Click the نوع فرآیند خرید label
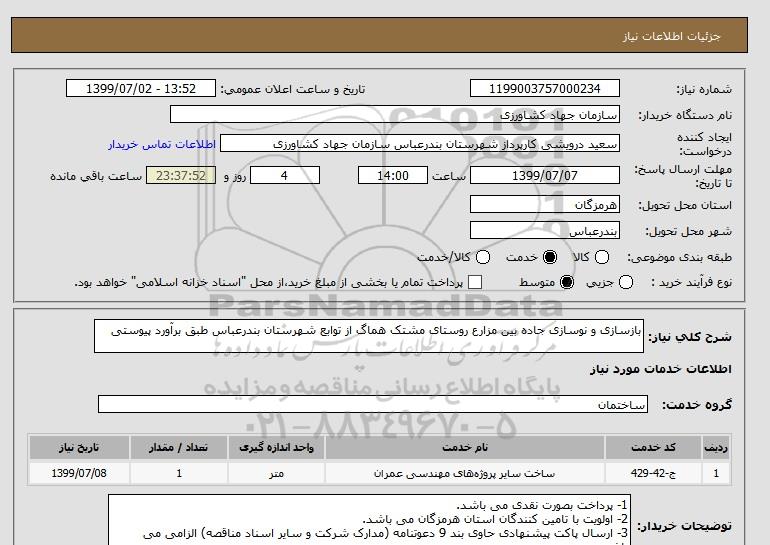Screen dimensions: 770x545 (x=691, y=282)
